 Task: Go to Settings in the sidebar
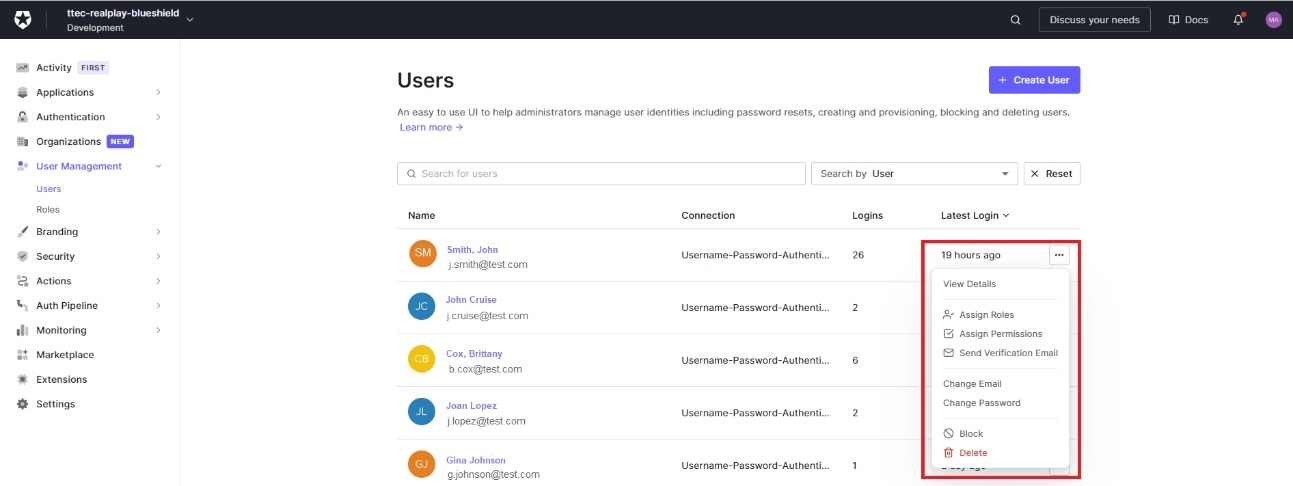pos(55,404)
